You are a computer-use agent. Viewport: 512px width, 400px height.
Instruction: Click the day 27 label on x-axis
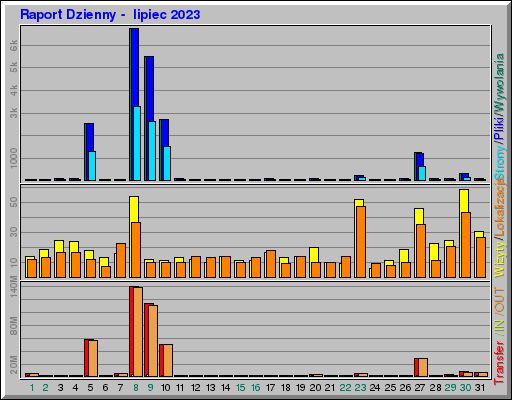(x=420, y=388)
